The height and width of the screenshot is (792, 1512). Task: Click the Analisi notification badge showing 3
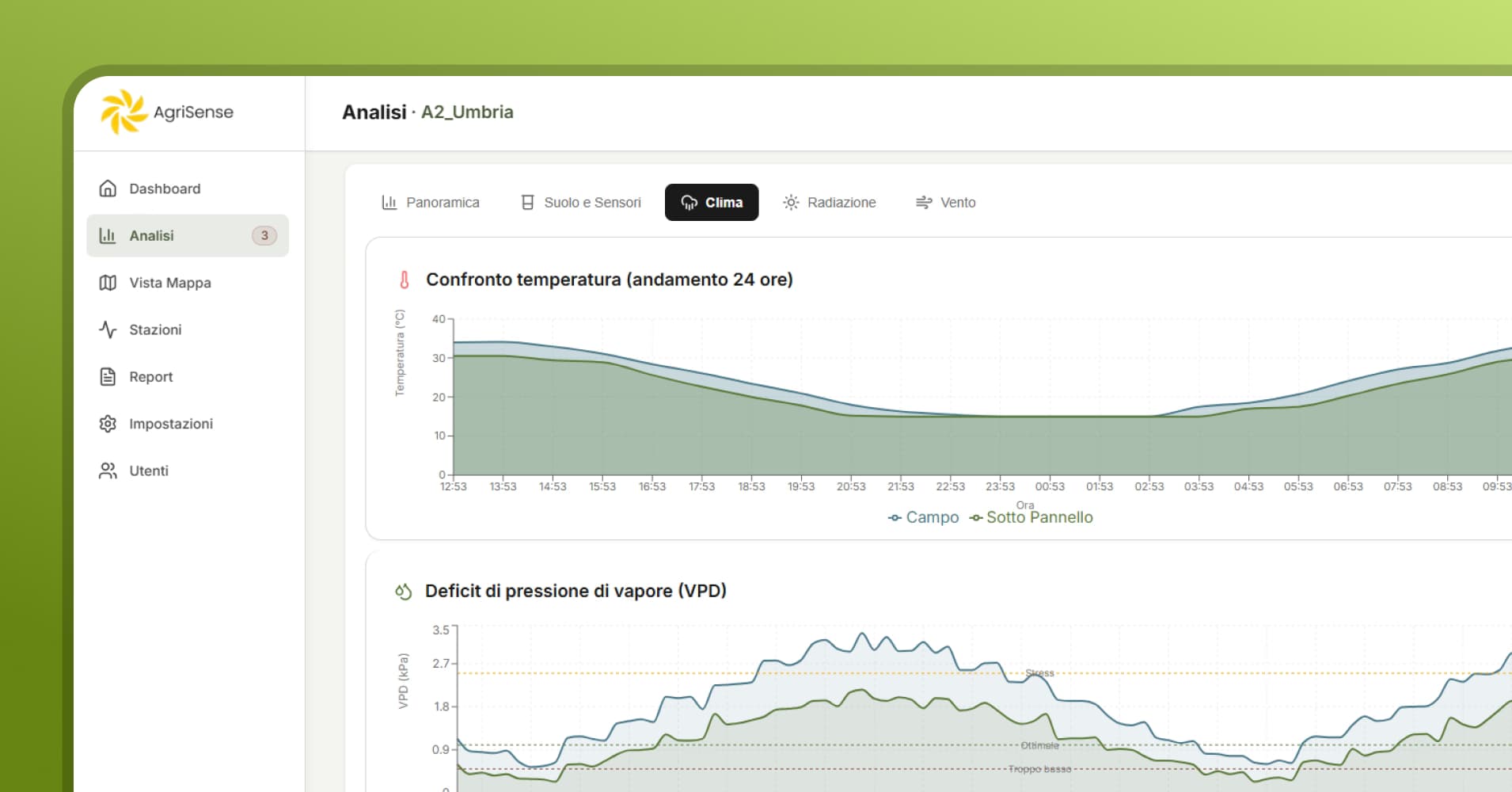264,235
